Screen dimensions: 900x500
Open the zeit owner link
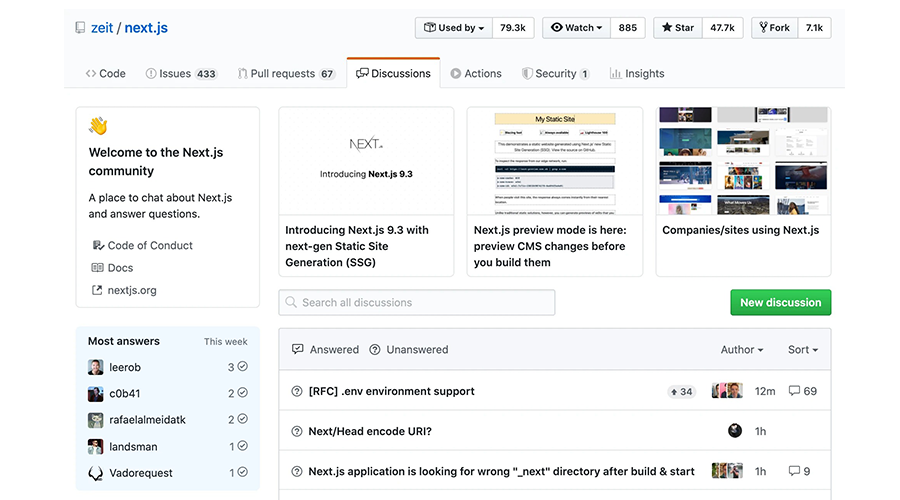click(102, 28)
